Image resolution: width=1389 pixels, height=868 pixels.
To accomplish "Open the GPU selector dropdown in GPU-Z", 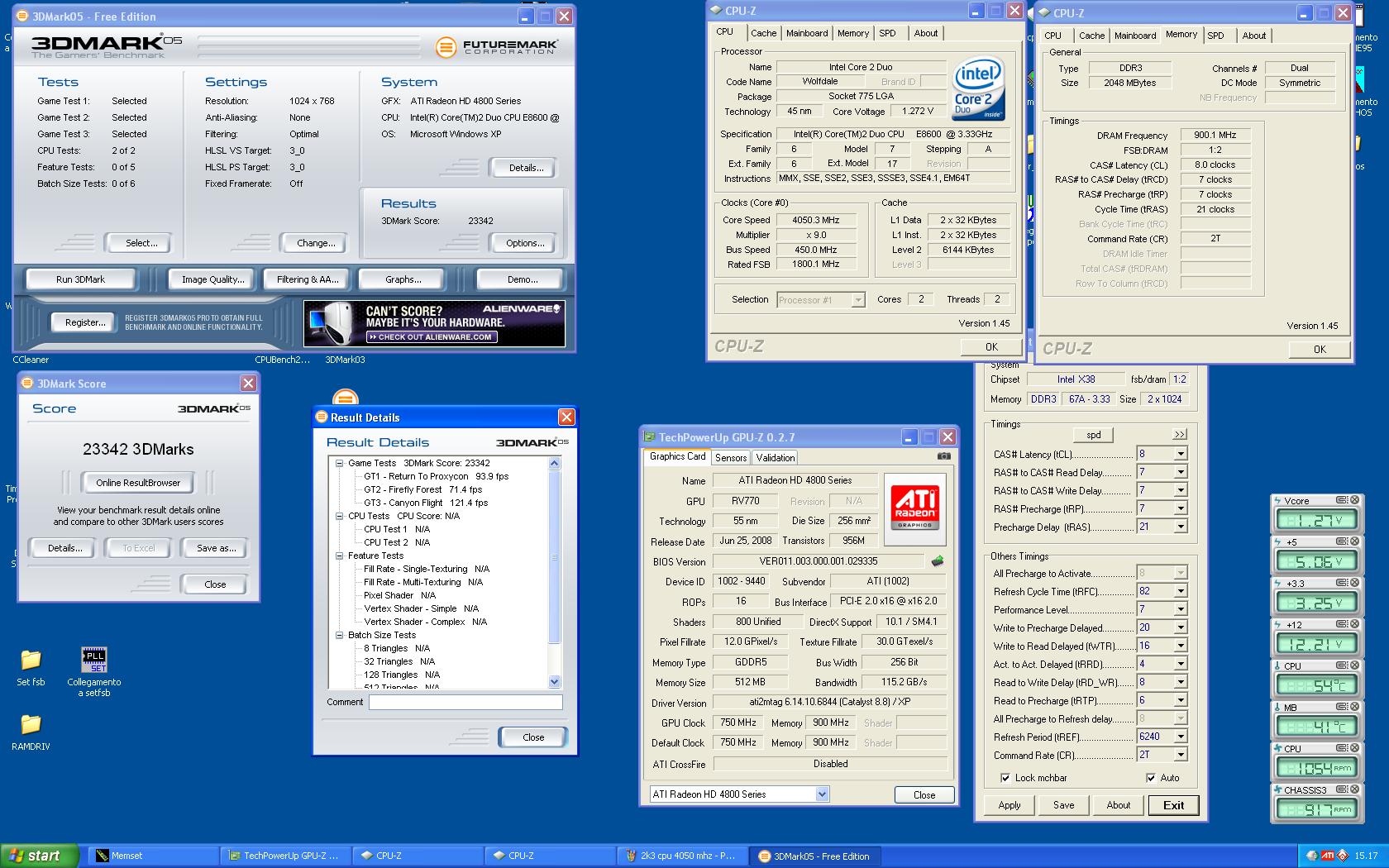I will pos(822,794).
